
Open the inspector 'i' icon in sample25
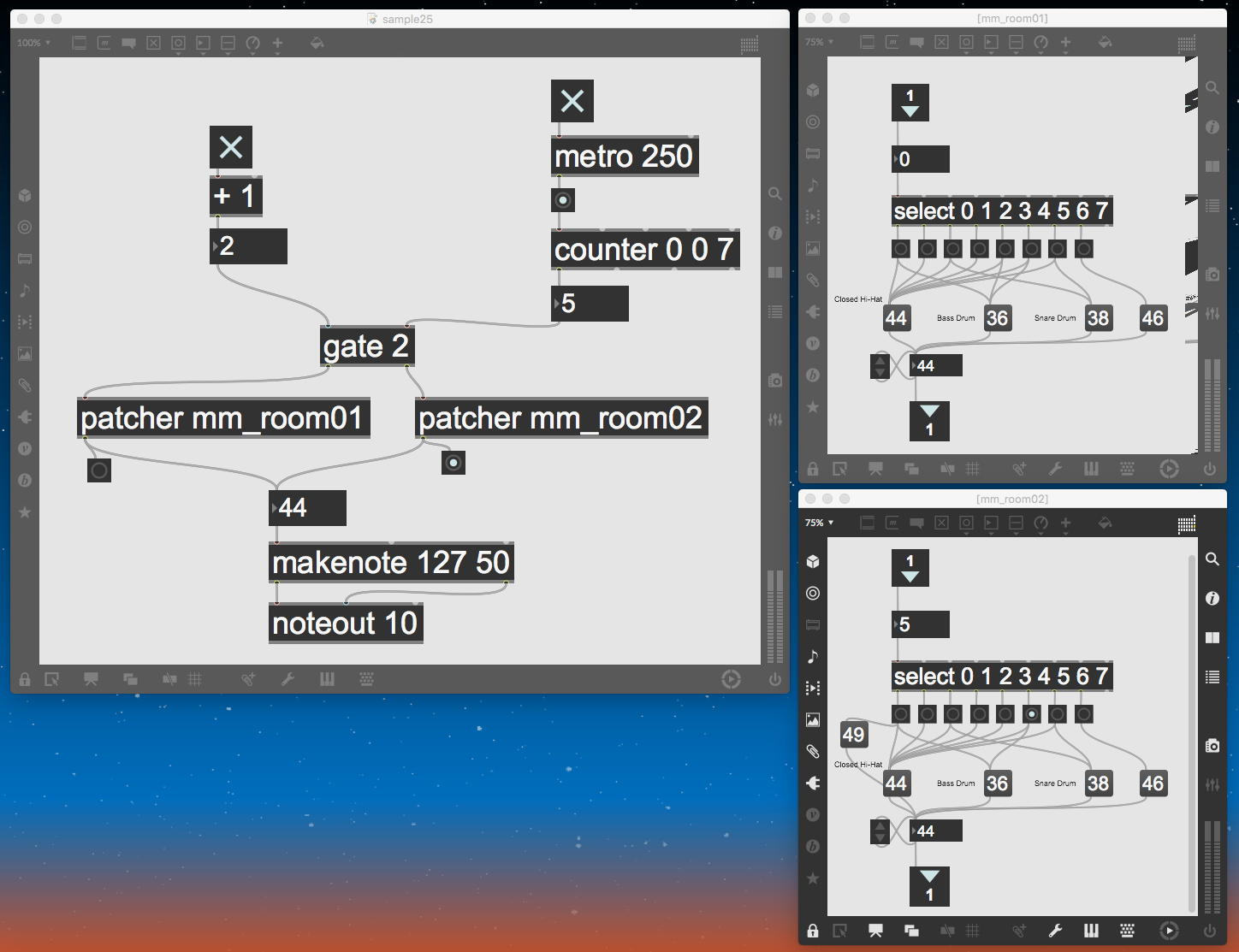pyautogui.click(x=775, y=234)
